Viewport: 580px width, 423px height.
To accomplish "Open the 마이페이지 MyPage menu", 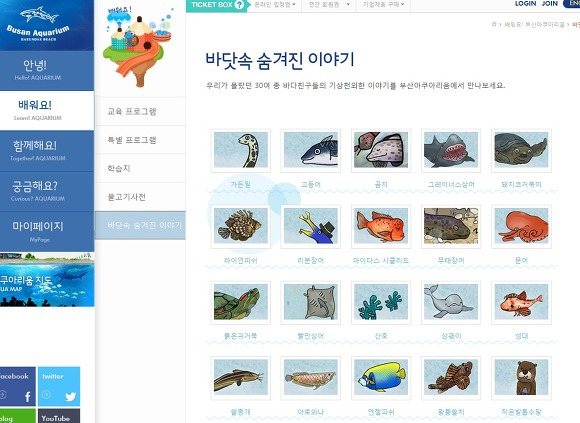I will point(47,231).
